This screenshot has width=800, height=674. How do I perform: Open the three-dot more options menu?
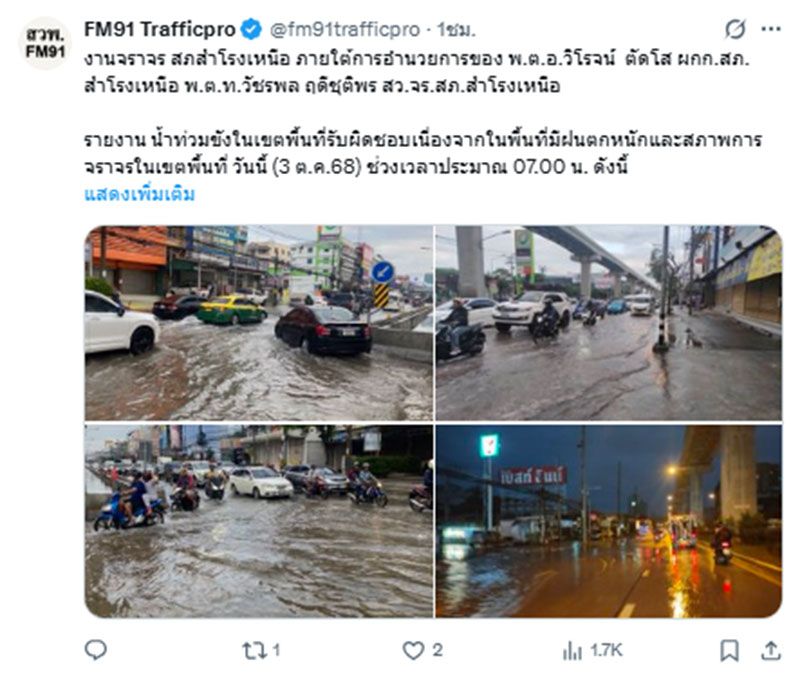point(770,29)
